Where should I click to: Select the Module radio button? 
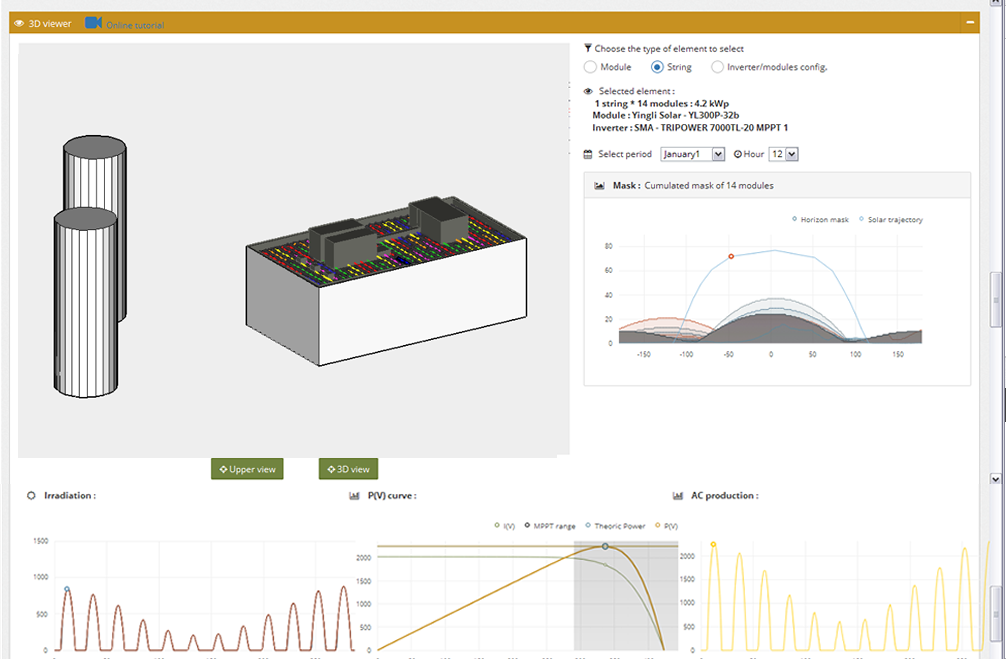pos(590,67)
